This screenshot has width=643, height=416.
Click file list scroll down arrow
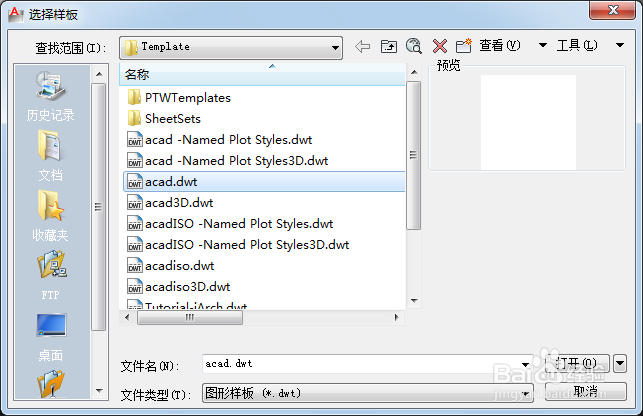point(414,301)
